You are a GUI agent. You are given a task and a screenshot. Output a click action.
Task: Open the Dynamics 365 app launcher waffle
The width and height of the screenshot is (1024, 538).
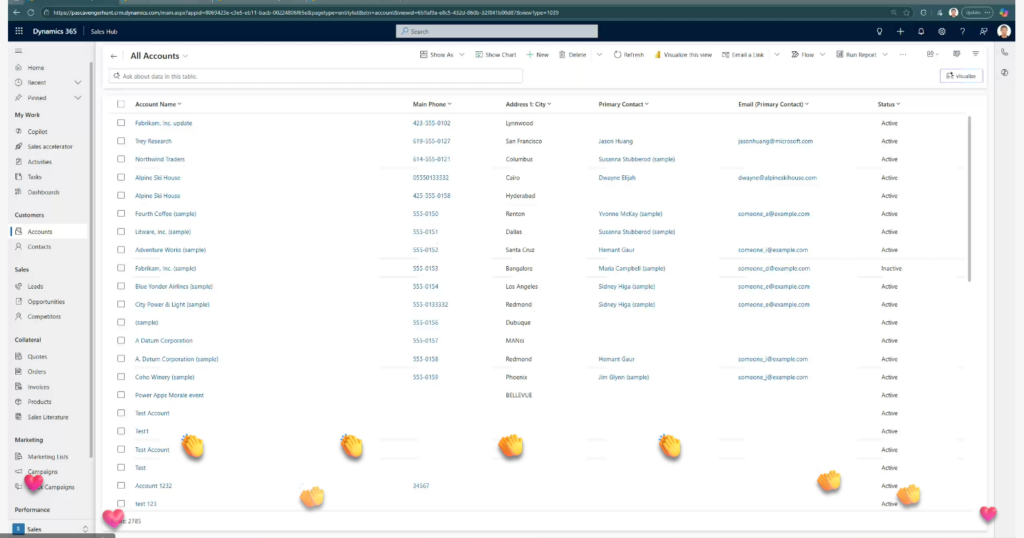(x=19, y=31)
